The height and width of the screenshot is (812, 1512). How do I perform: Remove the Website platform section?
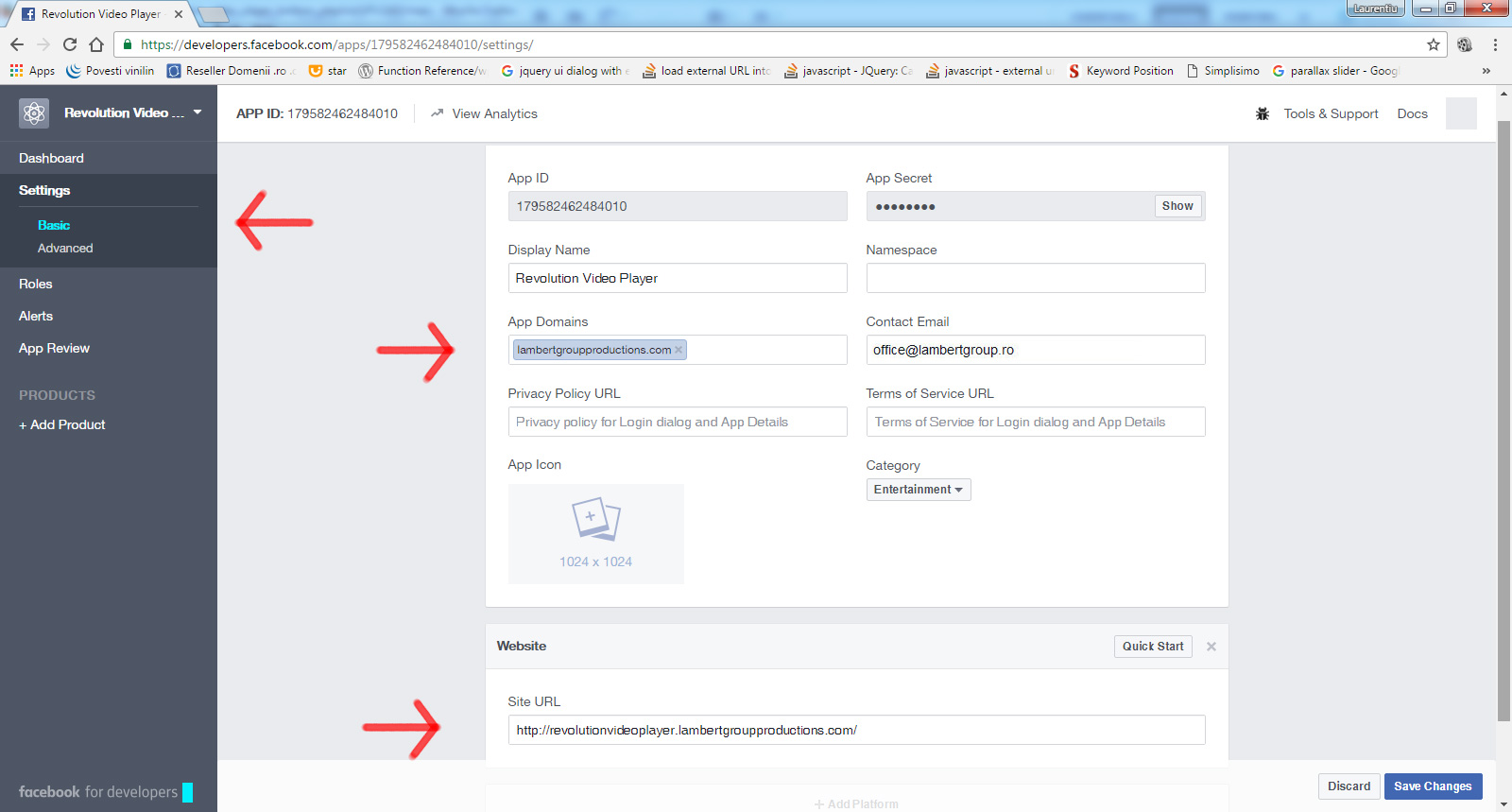[x=1211, y=647]
